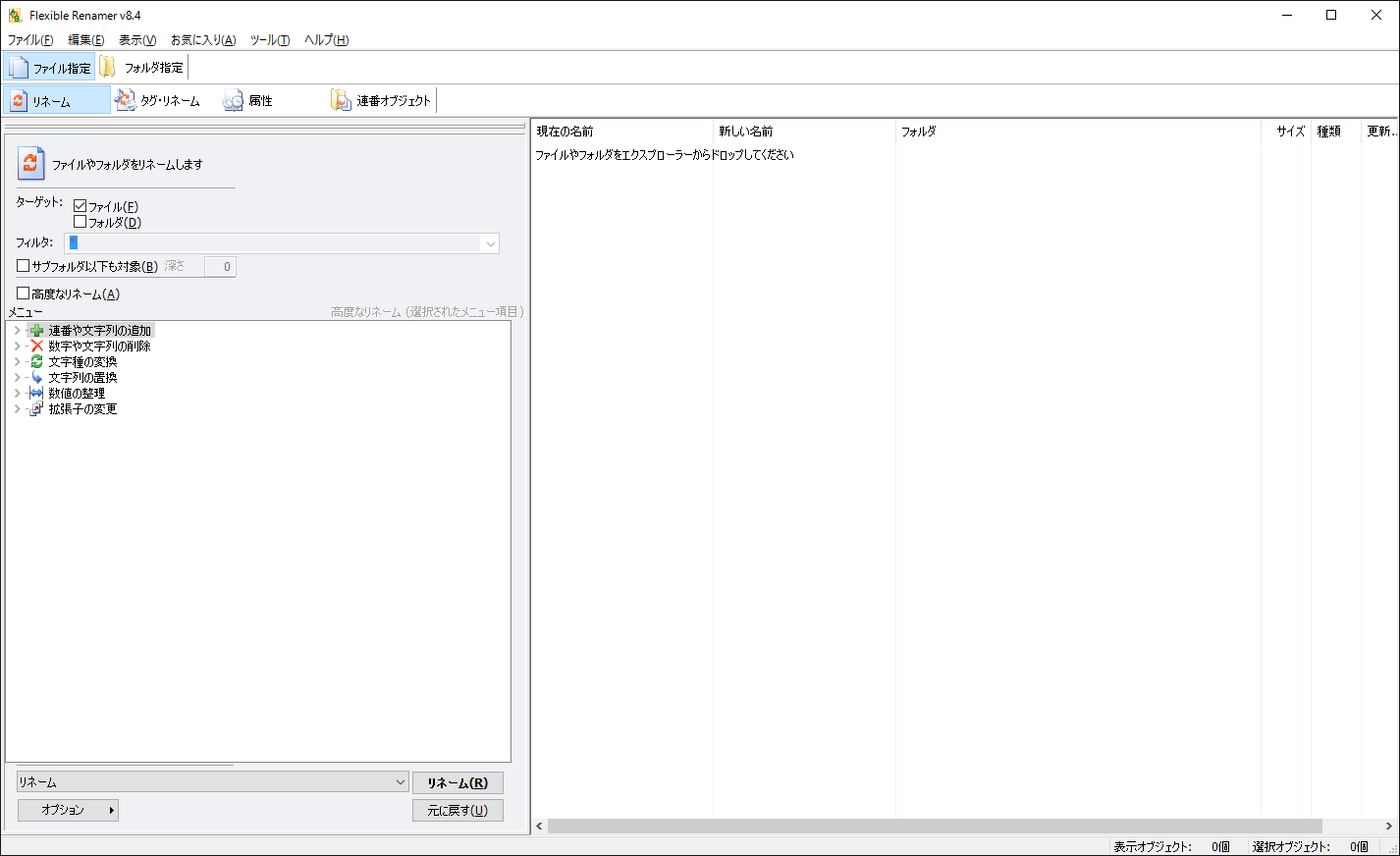
Task: Open the 連番オブジェクト sequential object tool
Action: tap(342, 100)
